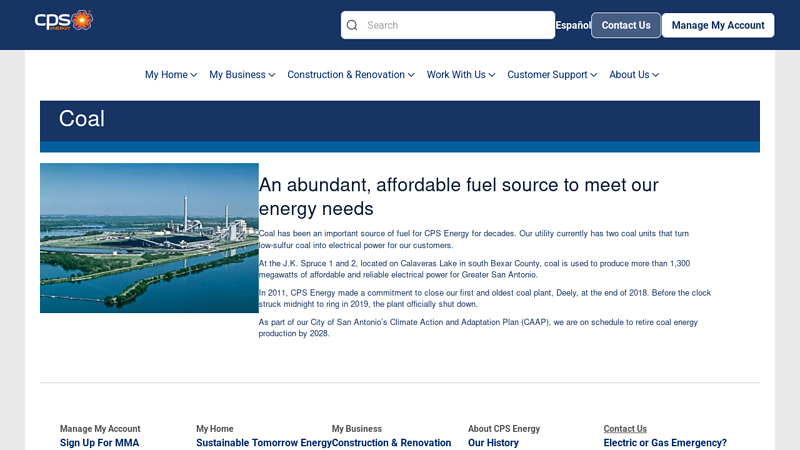Open the My Home menu

click(x=166, y=74)
